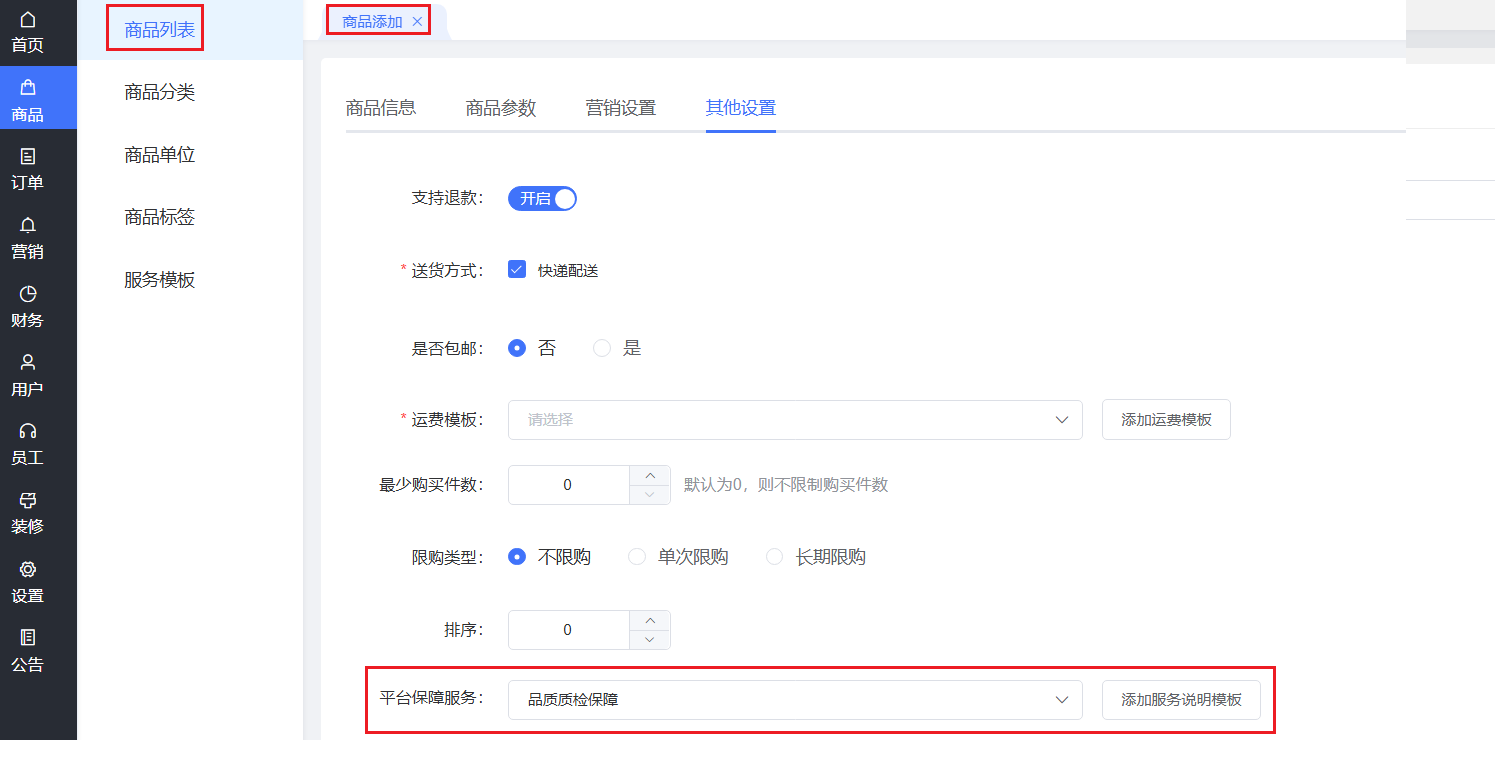Select 不限购 radio option
Viewport: 1495px width, 773px height.
pos(517,557)
